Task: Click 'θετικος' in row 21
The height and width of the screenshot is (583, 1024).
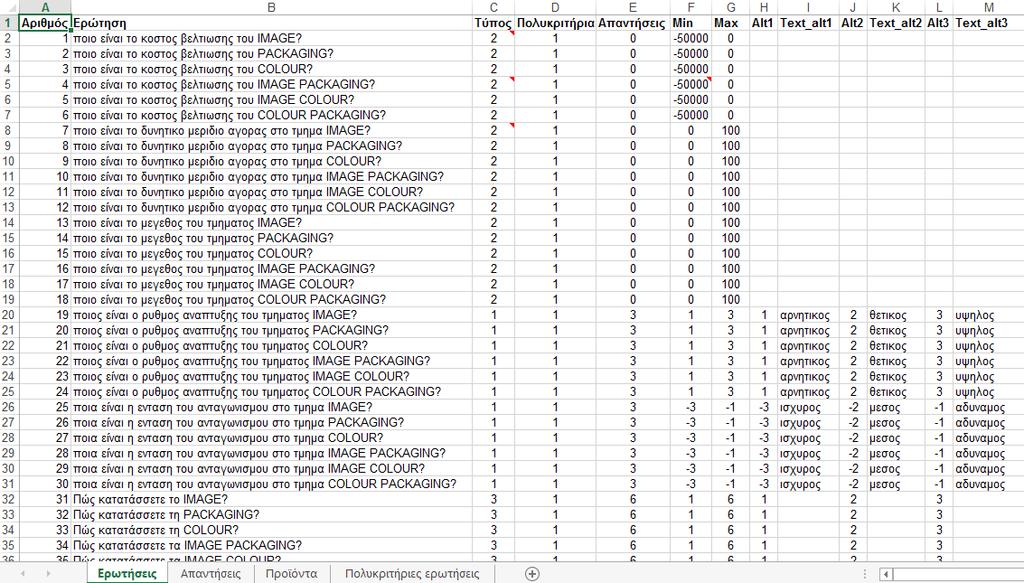Action: tap(896, 330)
